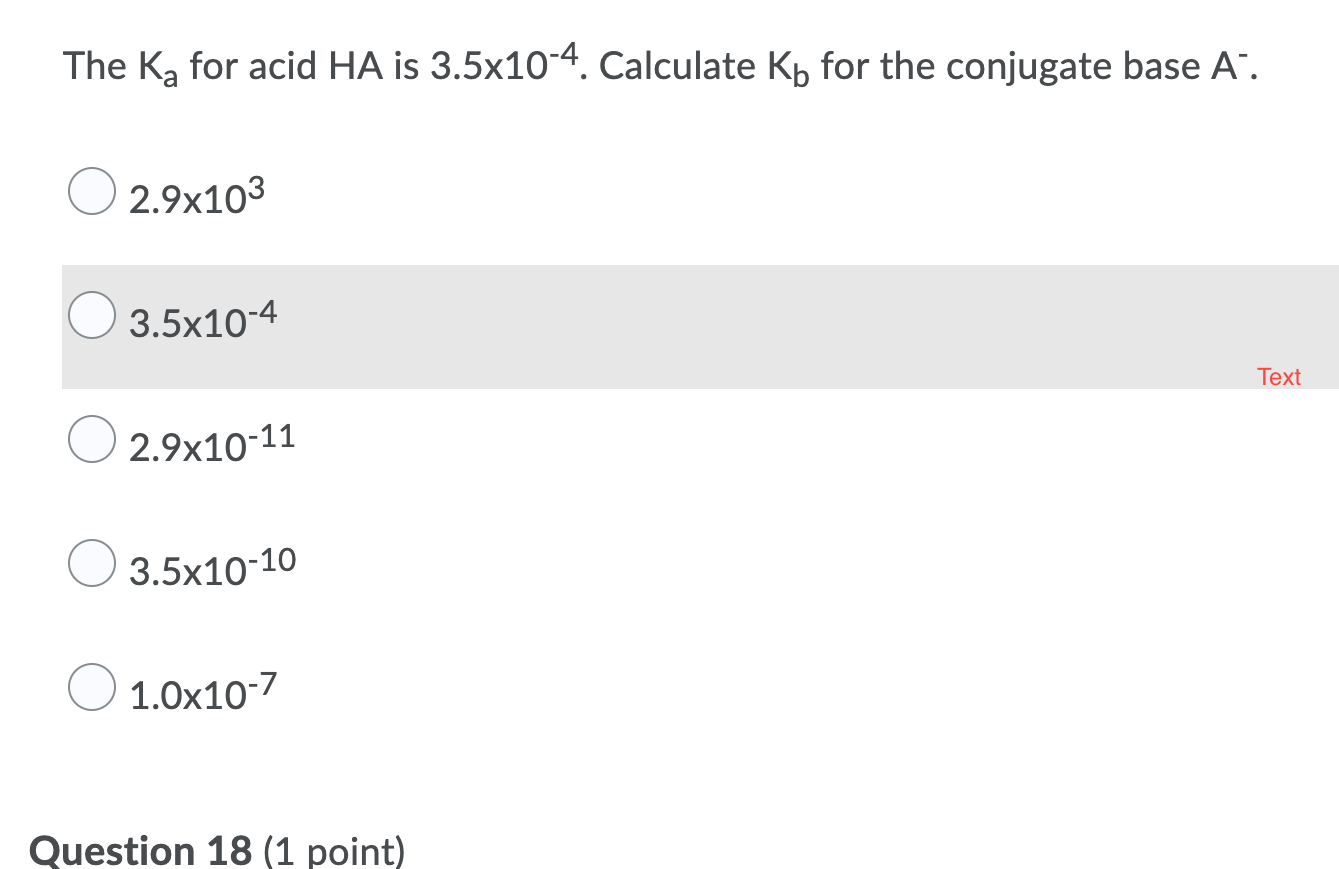
Task: Click the answer text 1.0x10⁻⁷
Action: (x=201, y=690)
